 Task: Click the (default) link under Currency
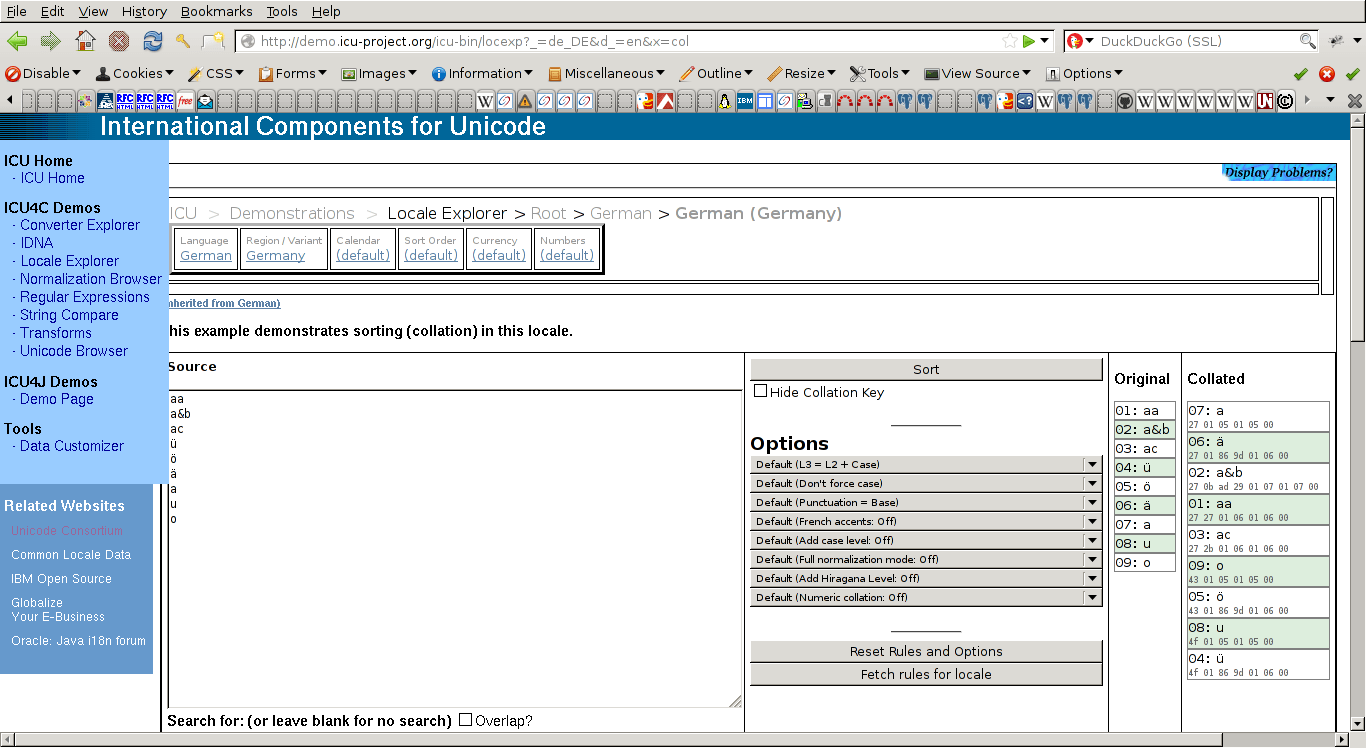pyautogui.click(x=499, y=255)
